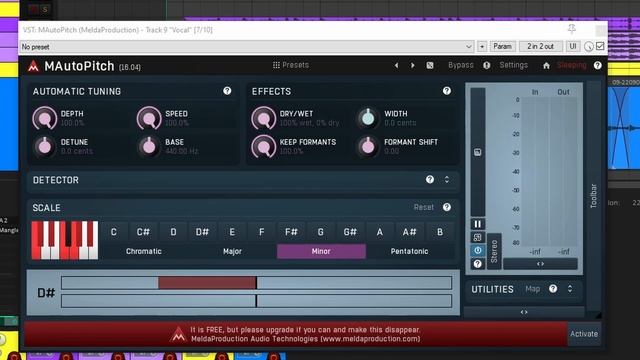This screenshot has width=640, height=360.
Task: Toggle note D# in the scale
Action: click(202, 232)
